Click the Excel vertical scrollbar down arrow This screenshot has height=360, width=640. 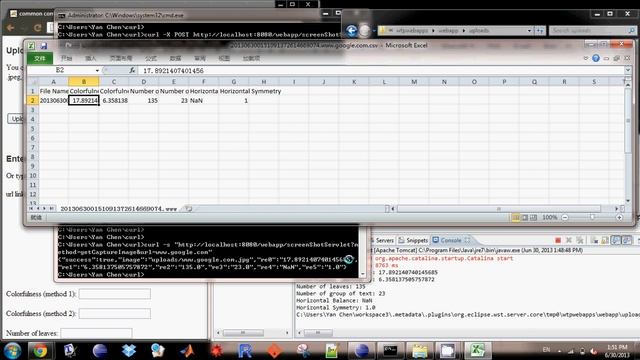point(628,201)
